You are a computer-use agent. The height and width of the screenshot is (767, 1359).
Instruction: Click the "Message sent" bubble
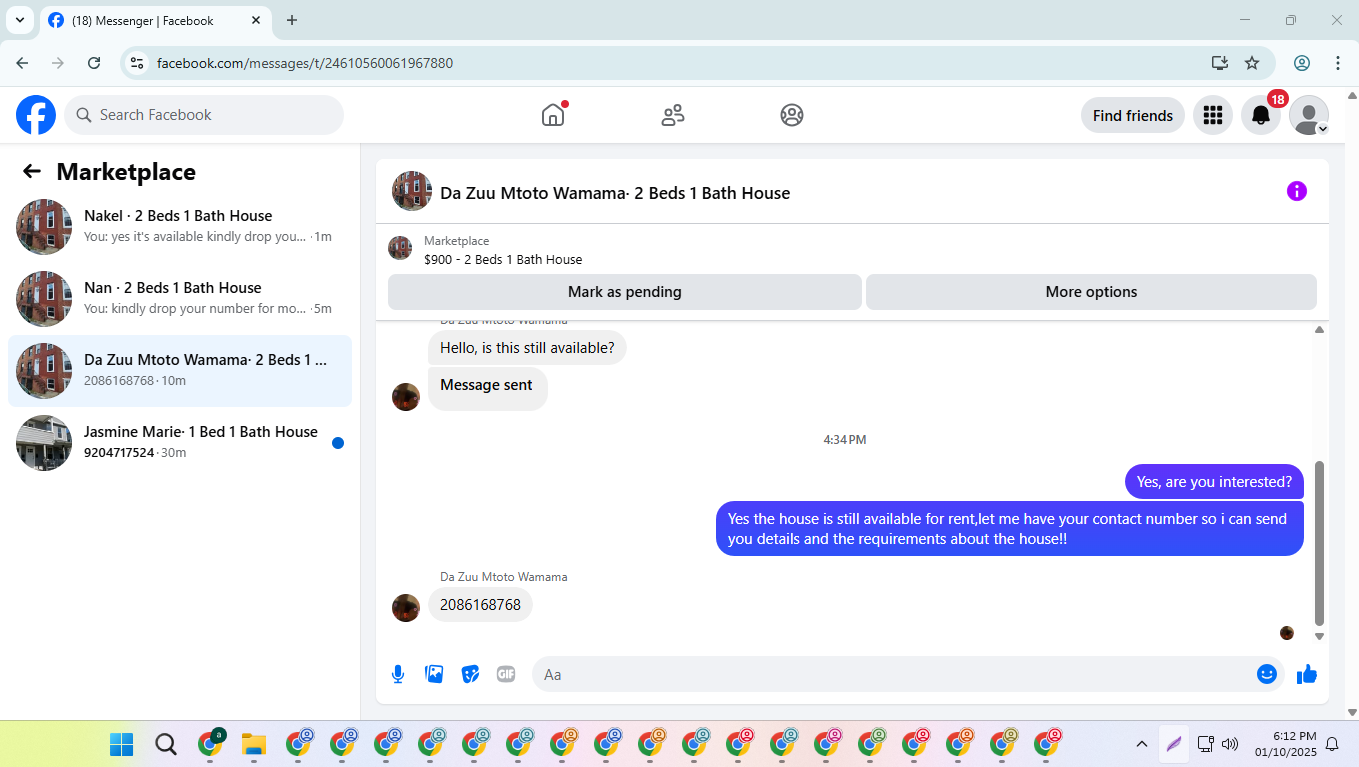pos(487,388)
